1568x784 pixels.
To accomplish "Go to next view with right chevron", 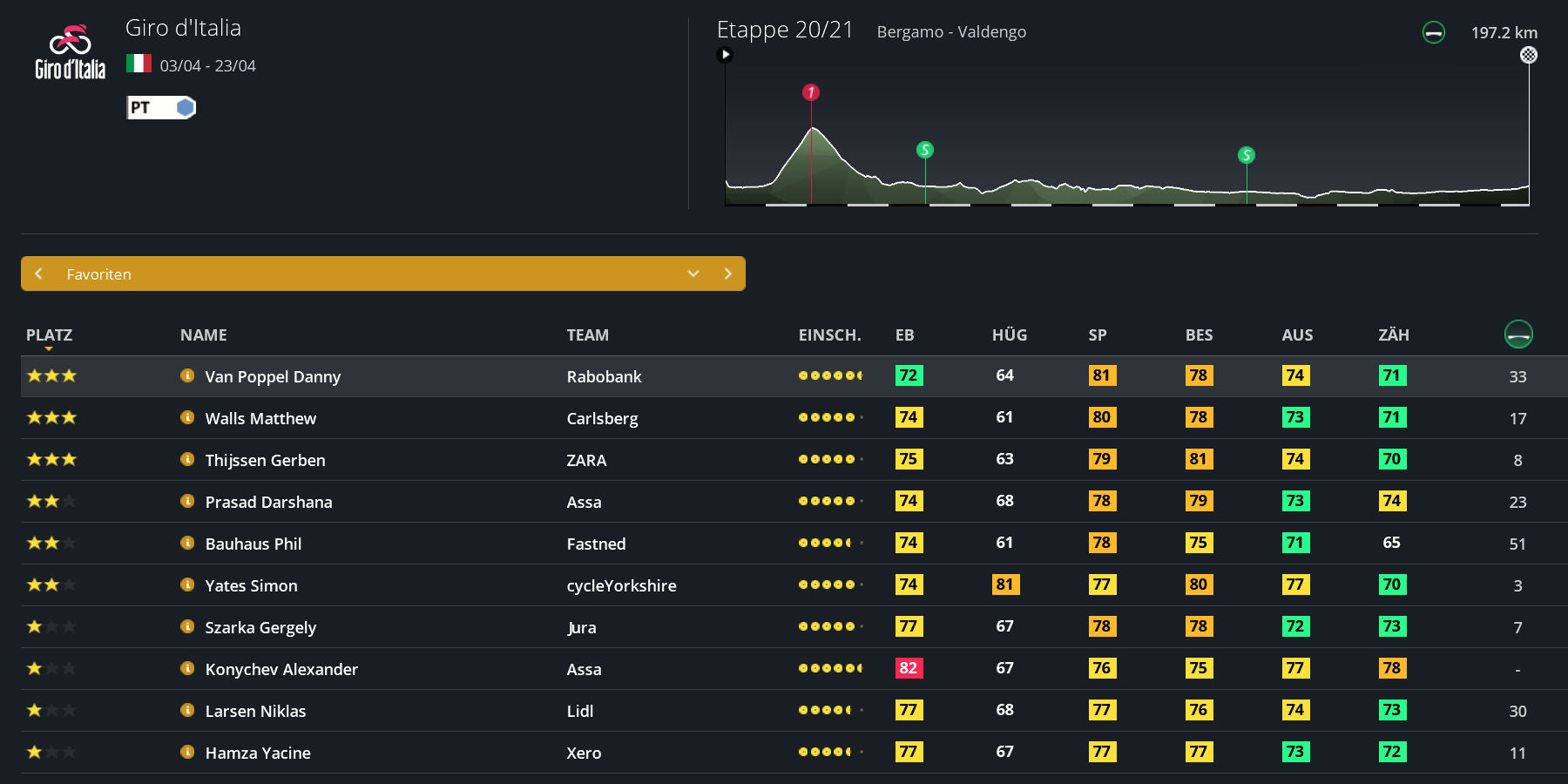I will pos(728,274).
